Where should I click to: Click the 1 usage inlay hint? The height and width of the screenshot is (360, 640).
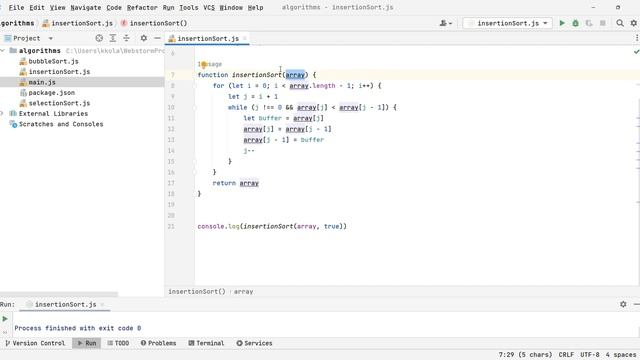[210, 64]
